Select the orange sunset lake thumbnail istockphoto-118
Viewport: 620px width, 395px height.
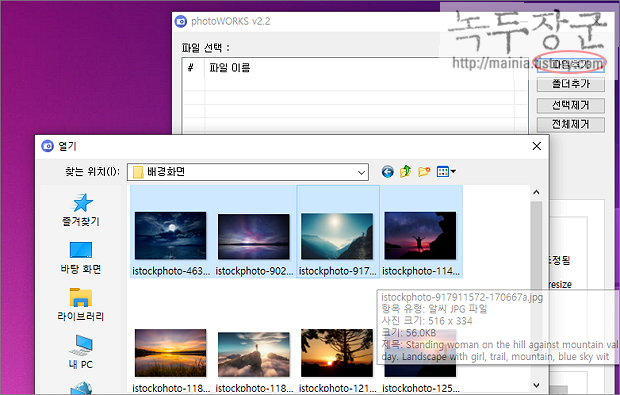click(x=170, y=353)
